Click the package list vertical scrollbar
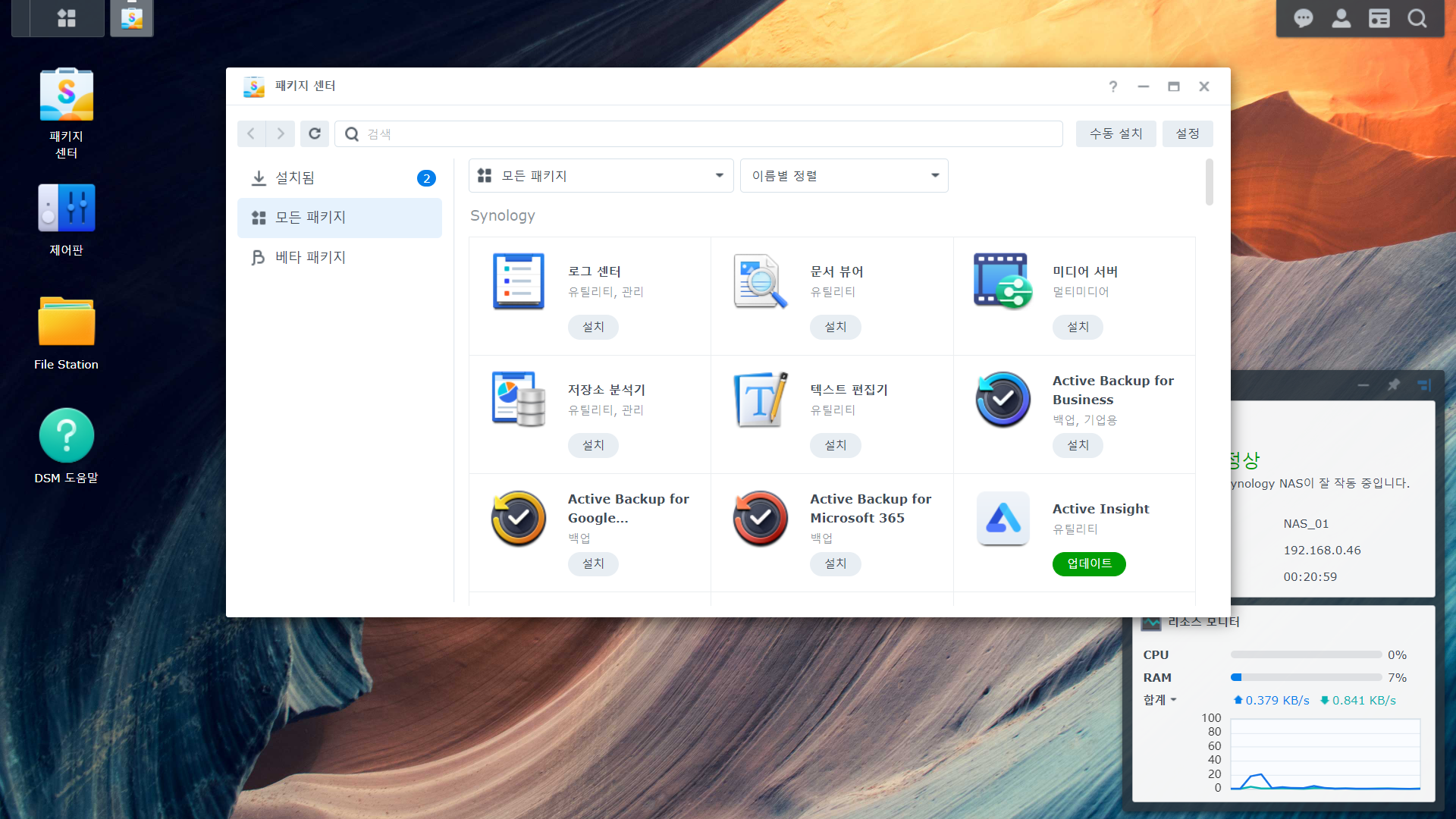Screen dimensions: 1456x819 click(1209, 182)
